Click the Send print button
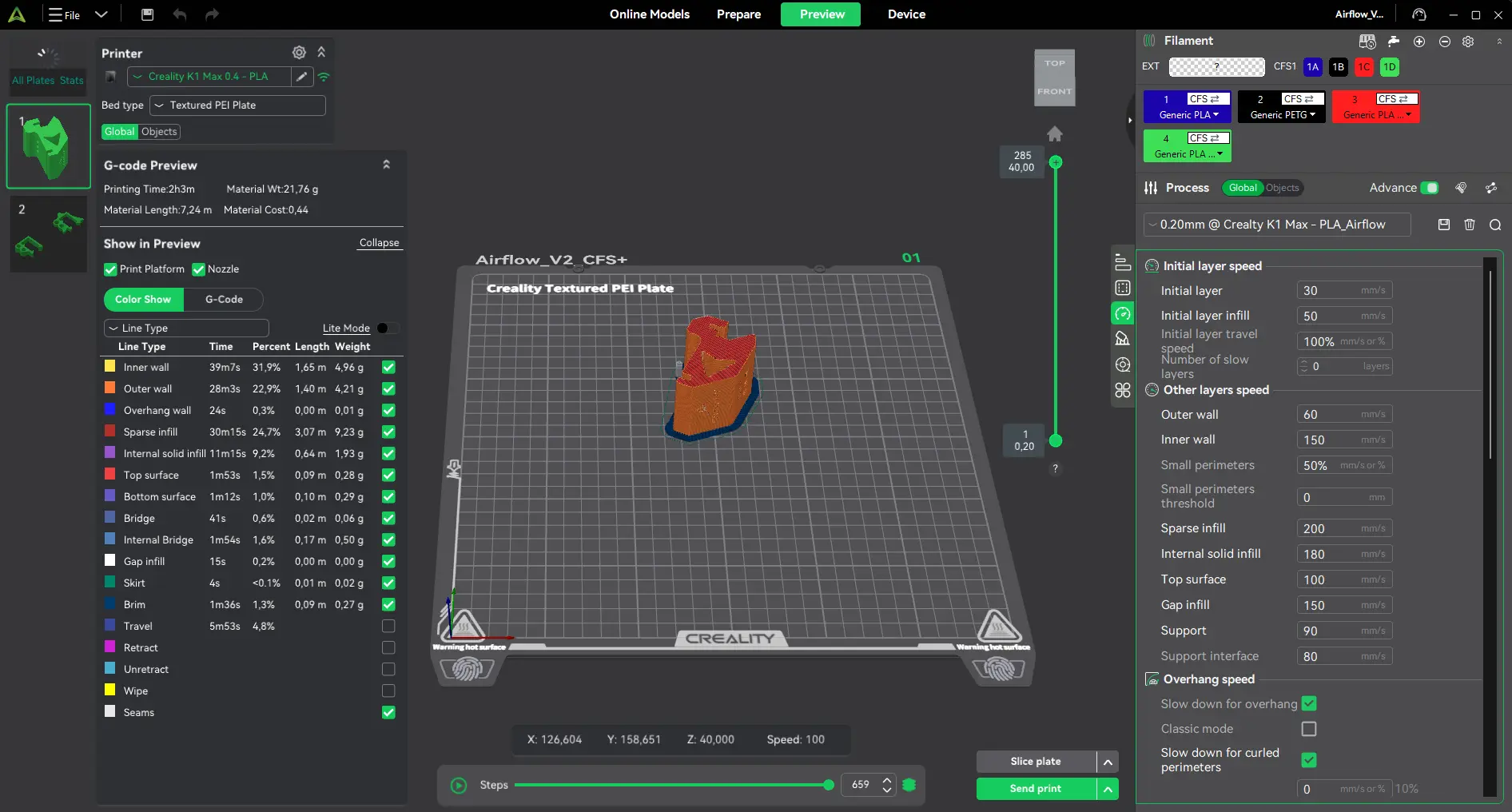The image size is (1512, 812). tap(1036, 789)
